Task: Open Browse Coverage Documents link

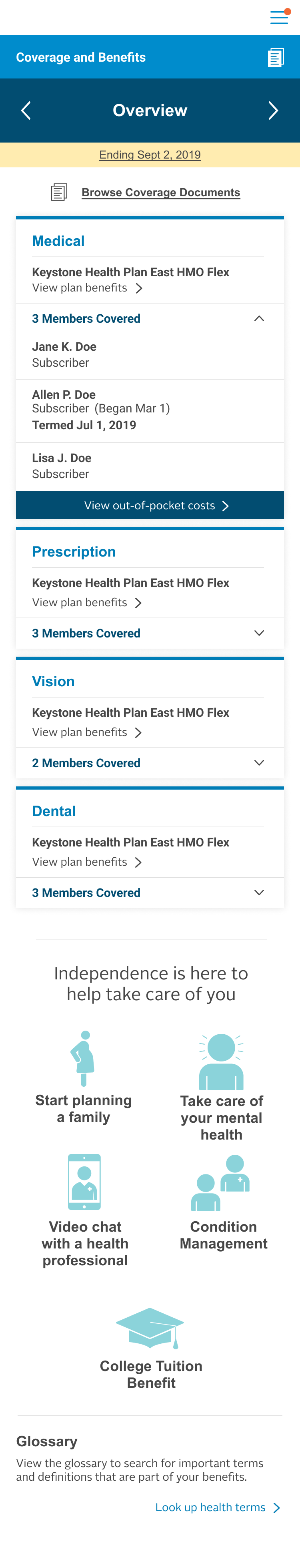Action: pos(161,192)
